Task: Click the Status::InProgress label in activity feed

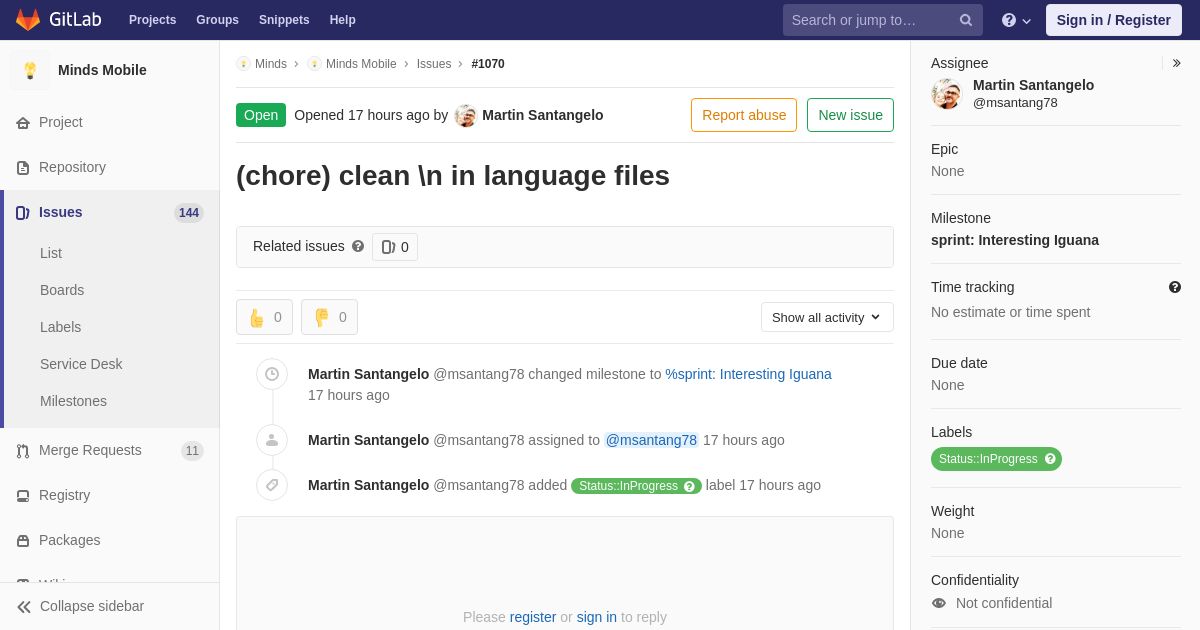Action: [x=636, y=486]
